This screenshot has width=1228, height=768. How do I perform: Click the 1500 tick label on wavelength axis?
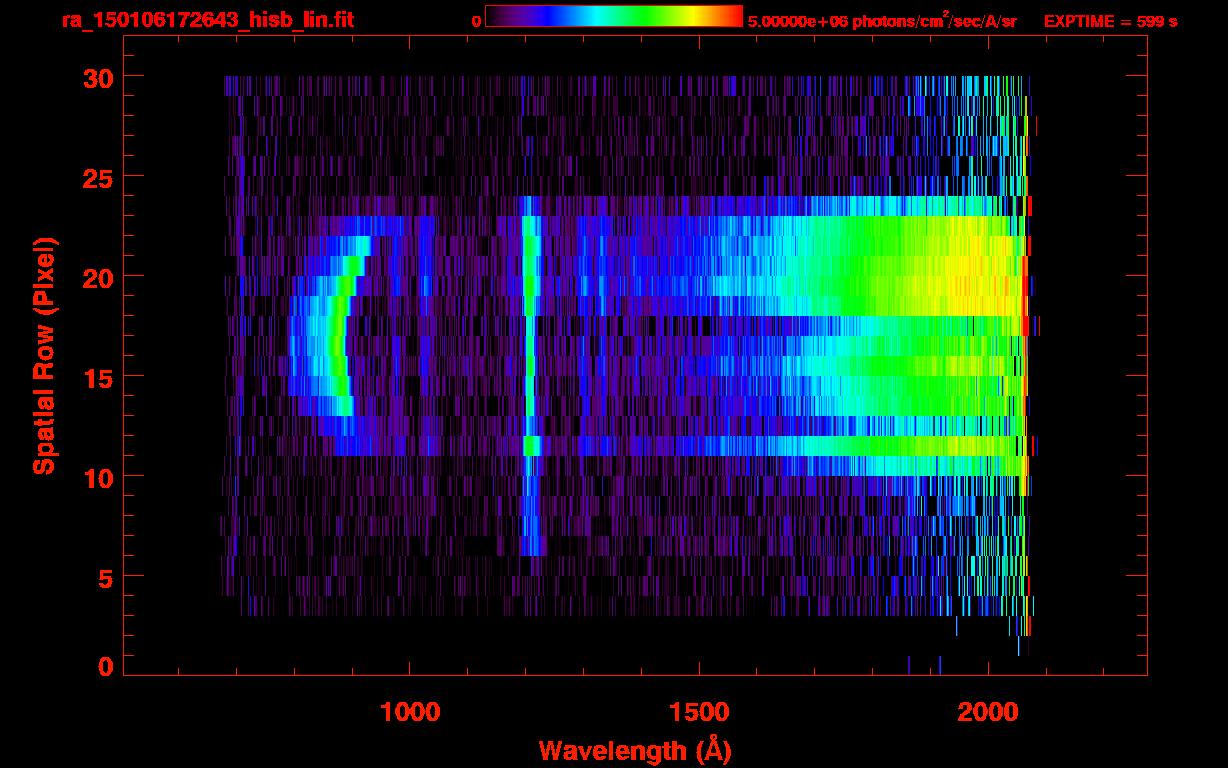[698, 712]
